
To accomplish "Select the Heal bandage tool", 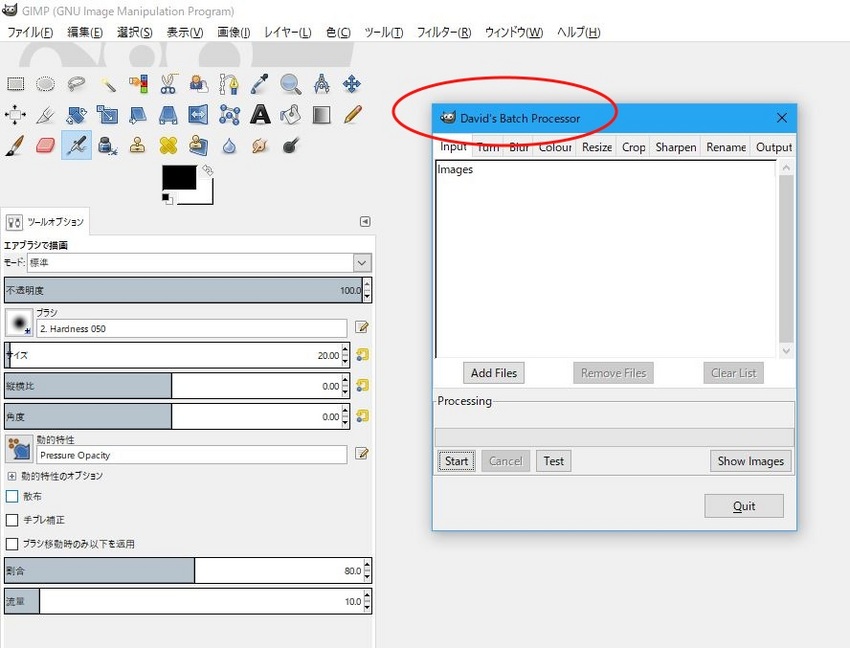I will 169,145.
